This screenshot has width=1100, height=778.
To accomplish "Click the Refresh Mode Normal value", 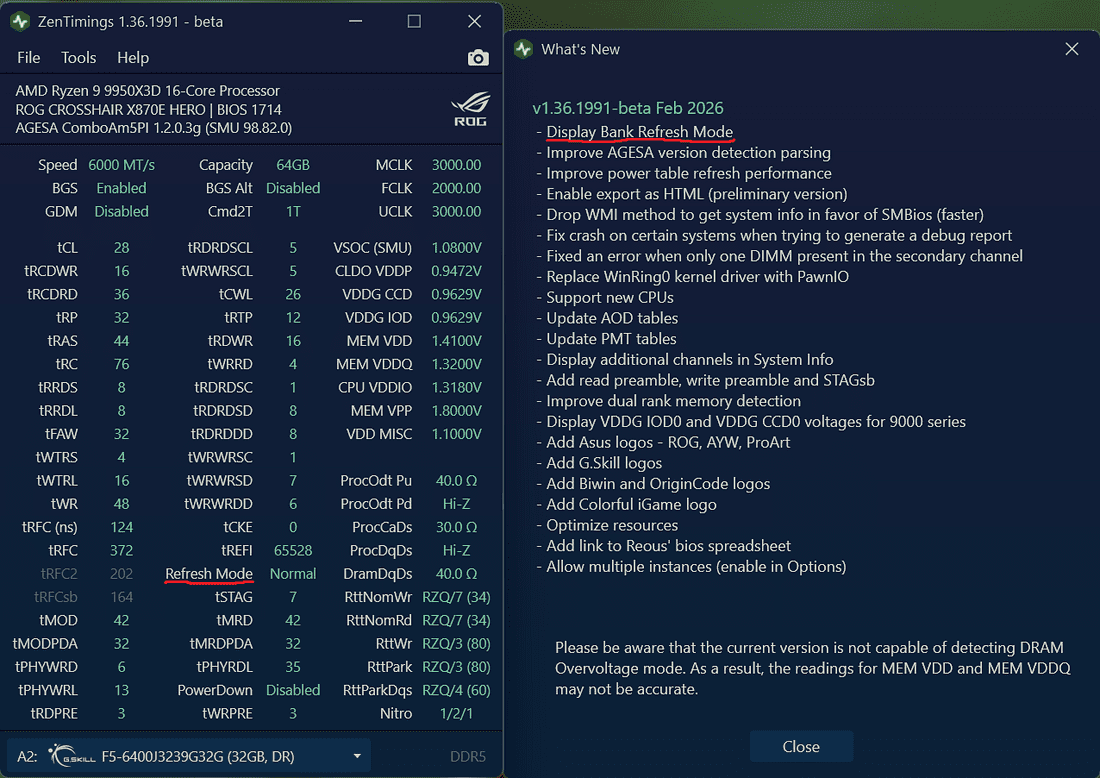I will pos(293,573).
